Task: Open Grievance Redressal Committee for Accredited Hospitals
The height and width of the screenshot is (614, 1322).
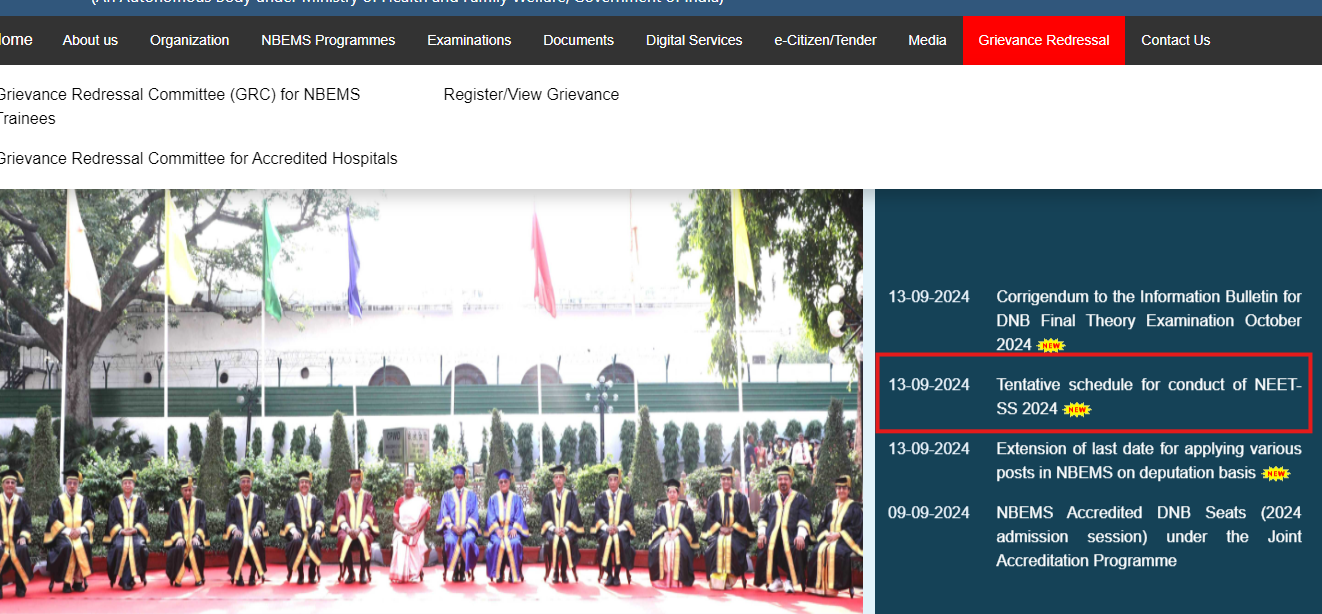Action: tap(197, 159)
